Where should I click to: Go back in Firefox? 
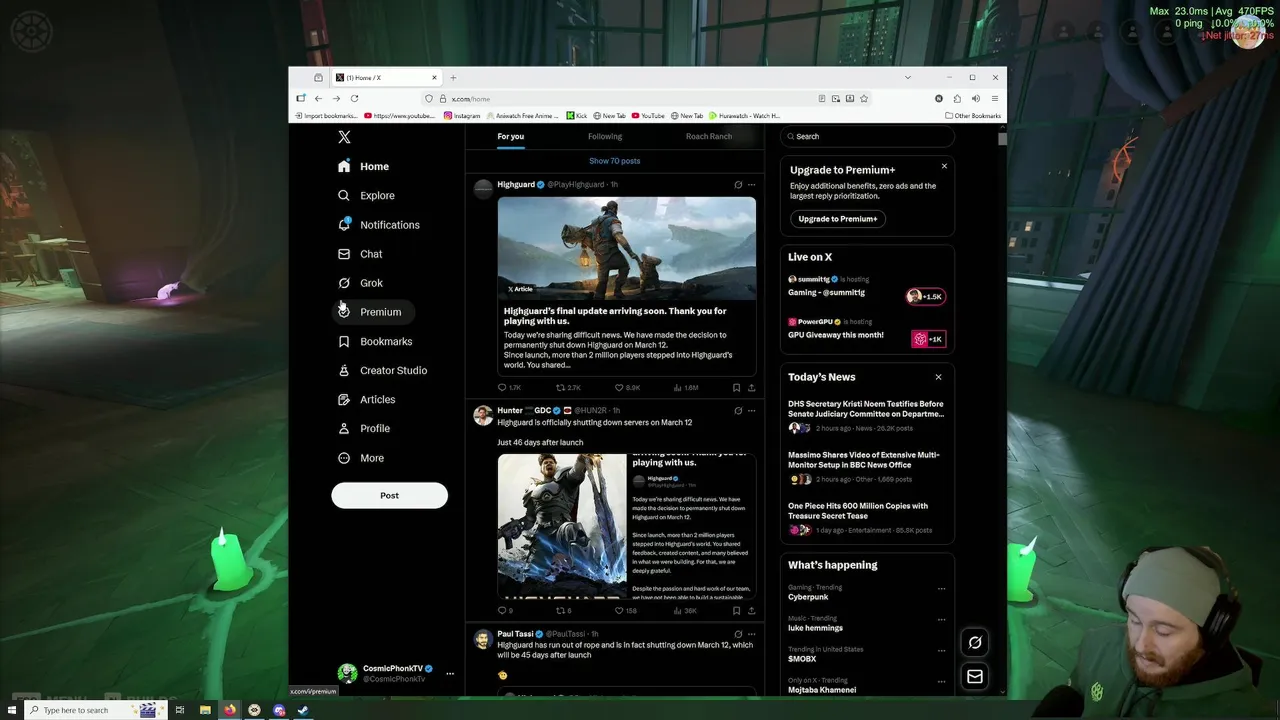pos(318,98)
